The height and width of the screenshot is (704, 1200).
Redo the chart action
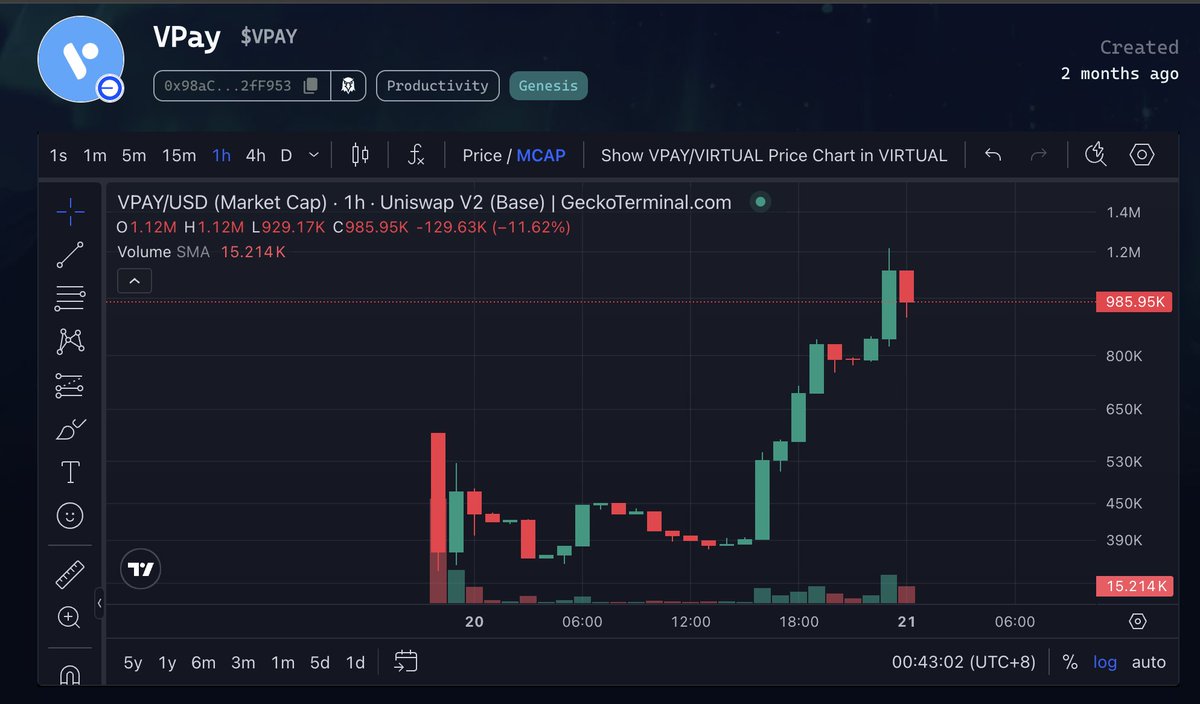1039,155
